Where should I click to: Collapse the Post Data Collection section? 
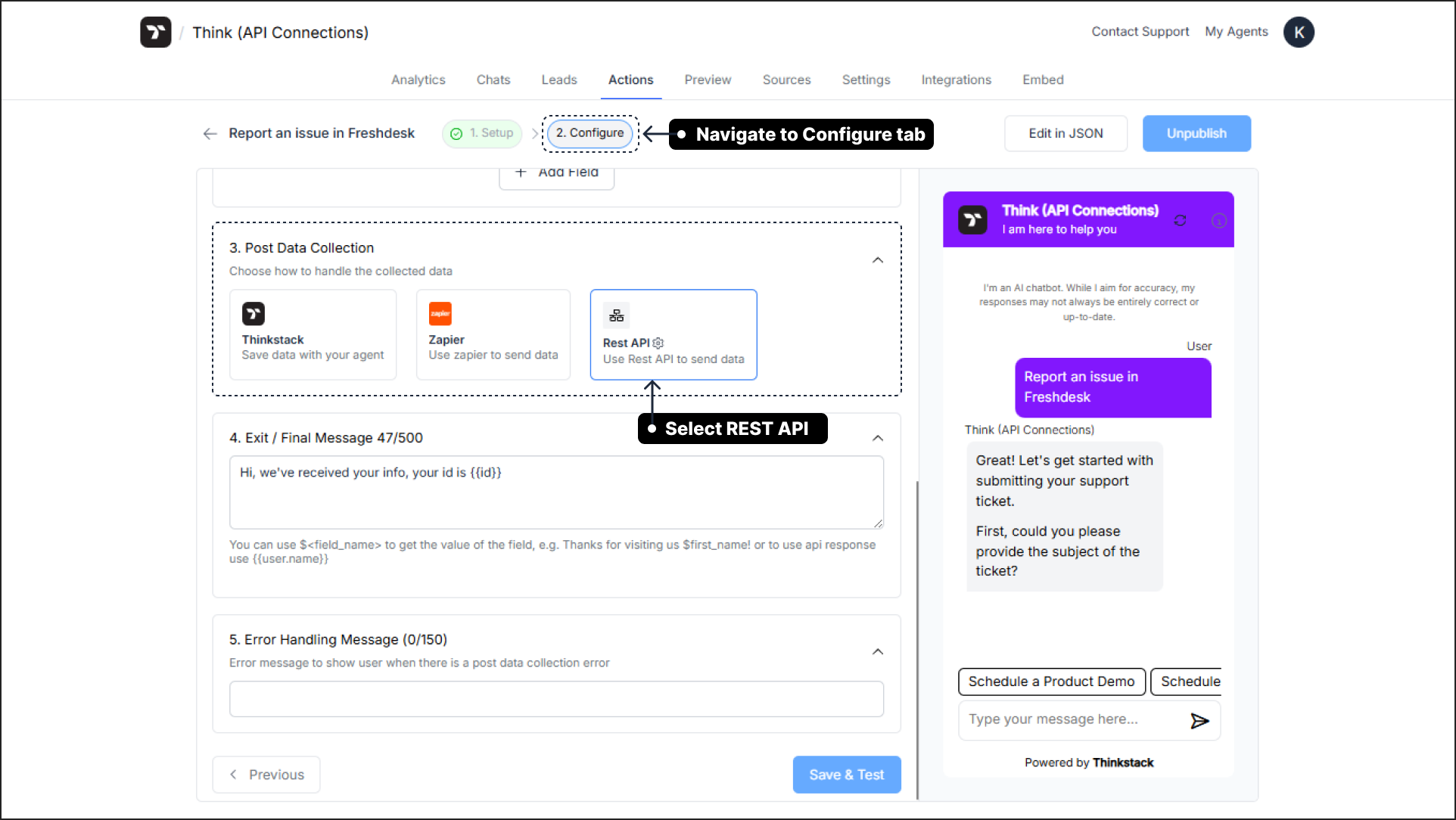(878, 259)
